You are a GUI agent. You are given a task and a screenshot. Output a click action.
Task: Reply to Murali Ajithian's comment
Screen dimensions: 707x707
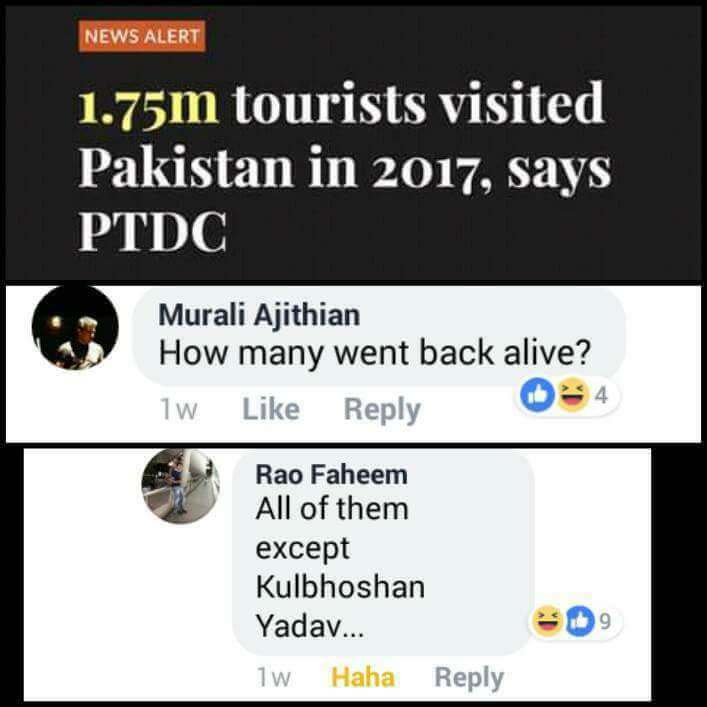(382, 410)
